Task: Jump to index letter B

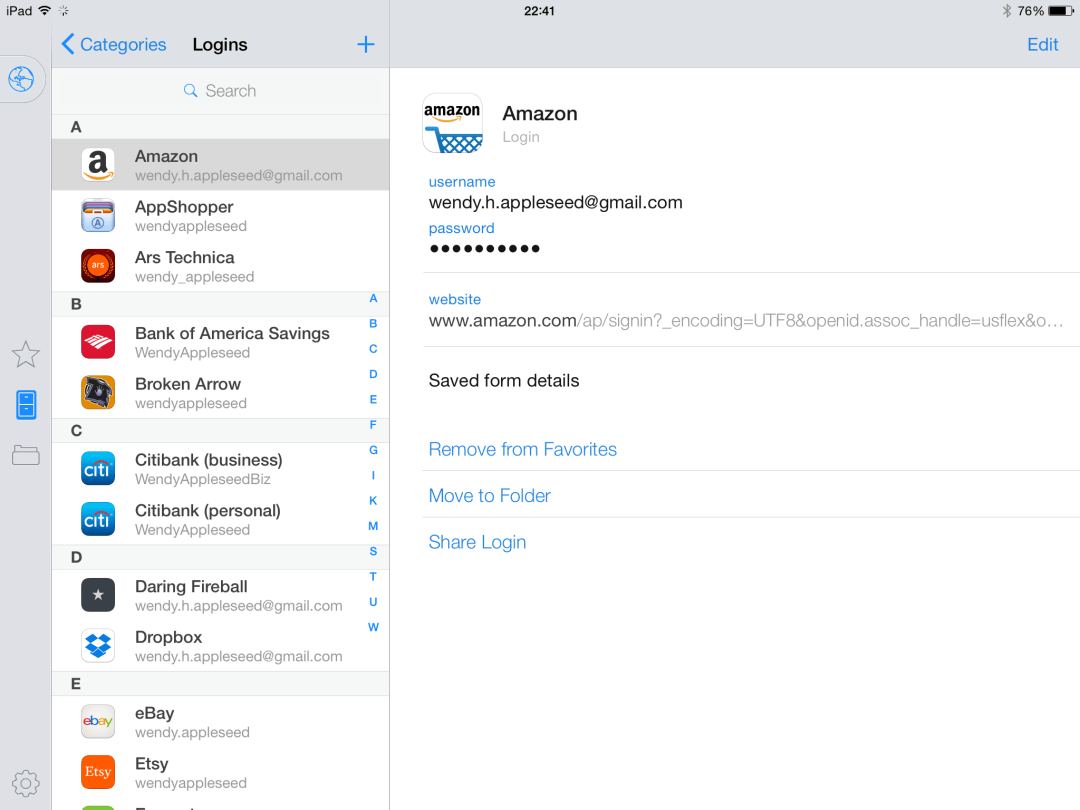Action: [x=373, y=324]
